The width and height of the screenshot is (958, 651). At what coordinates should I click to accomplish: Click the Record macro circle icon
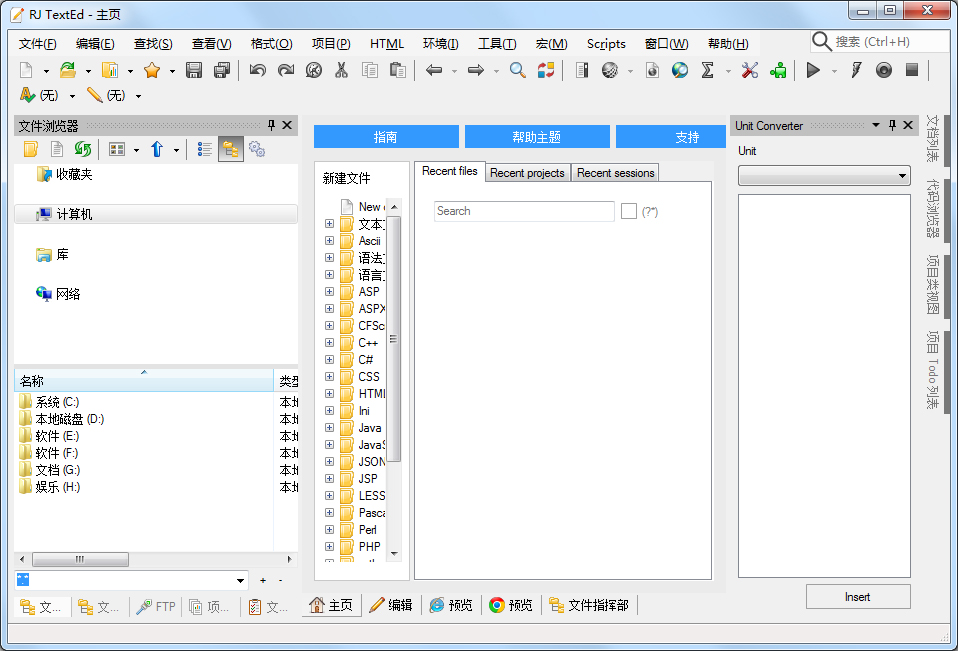tap(883, 70)
